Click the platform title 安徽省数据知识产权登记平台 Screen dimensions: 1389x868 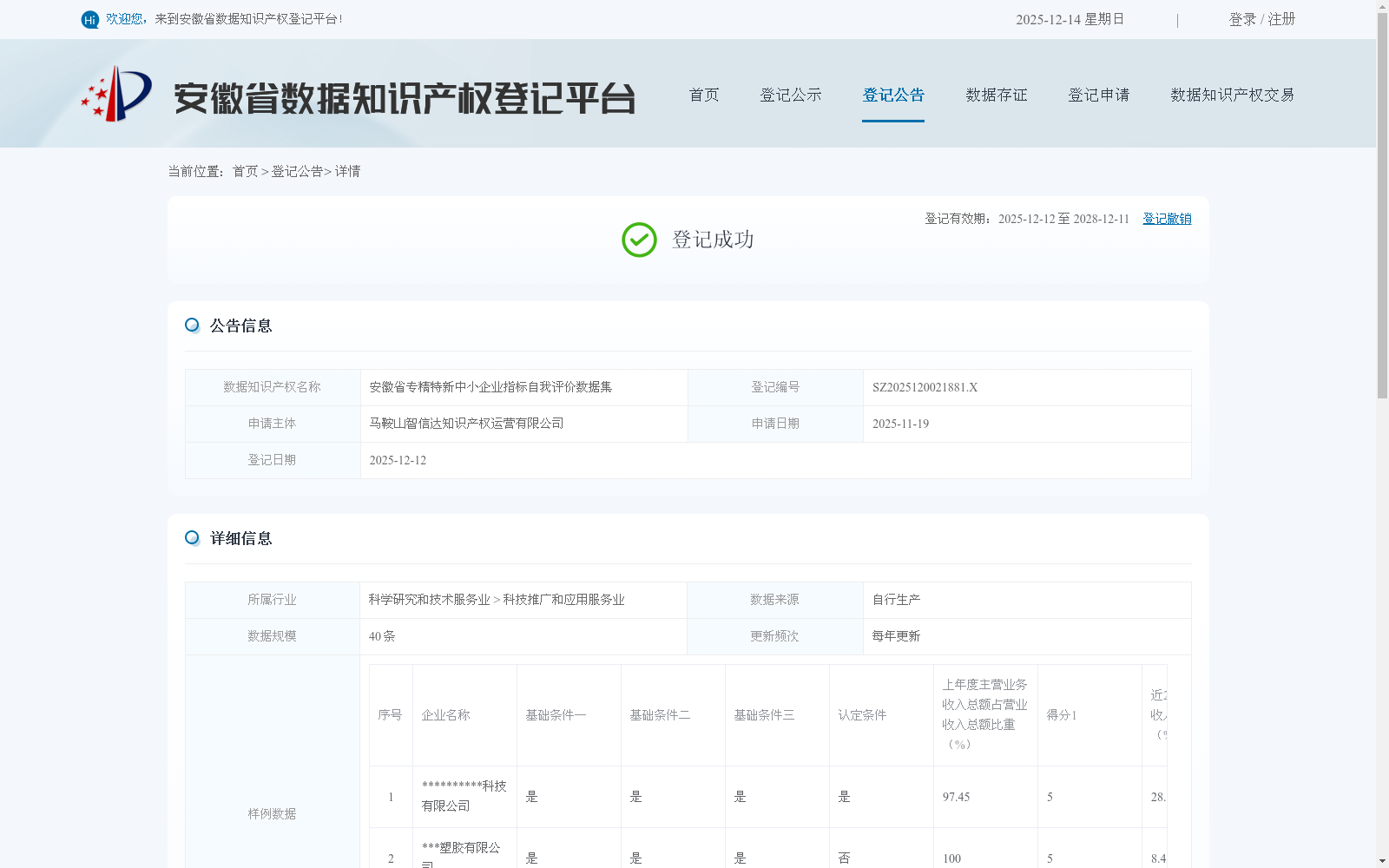pyautogui.click(x=405, y=98)
